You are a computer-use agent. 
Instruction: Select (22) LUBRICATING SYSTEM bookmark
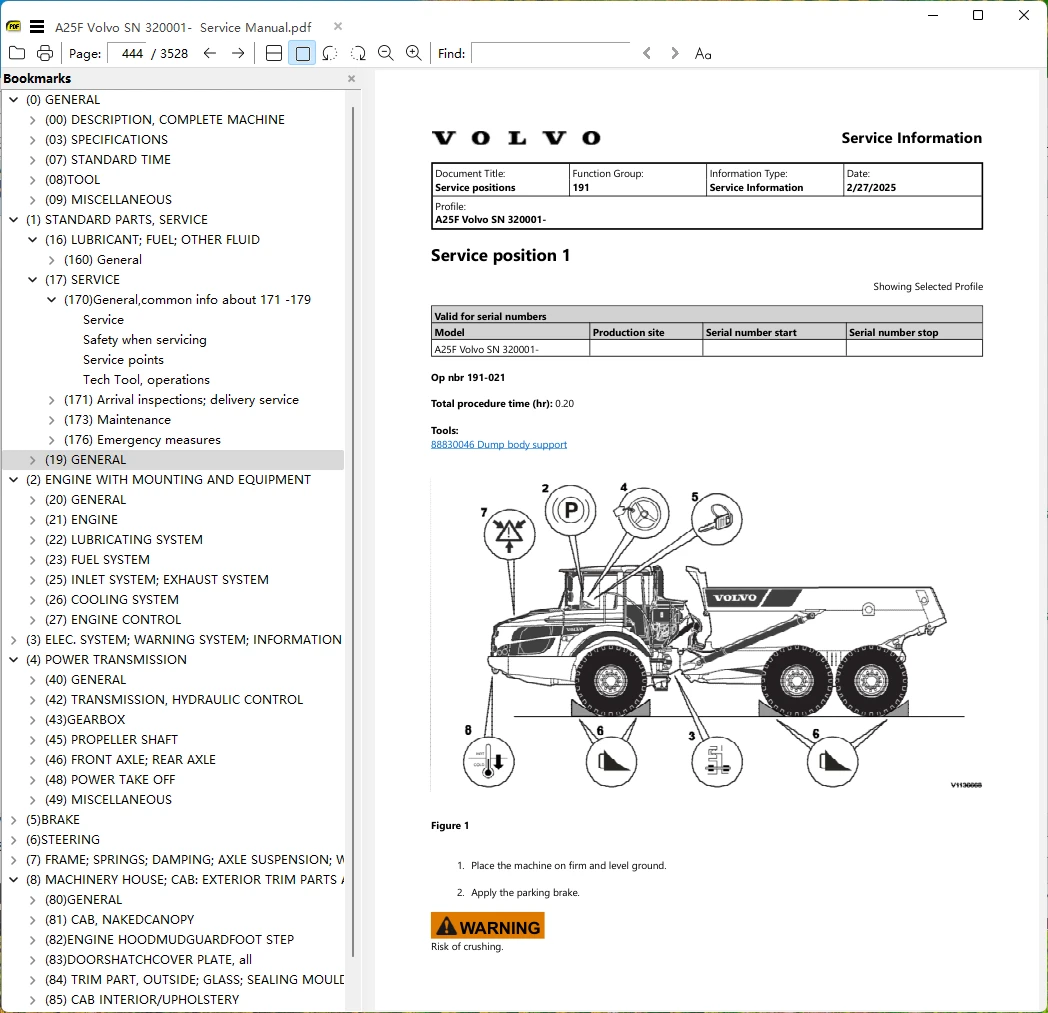click(x=124, y=539)
